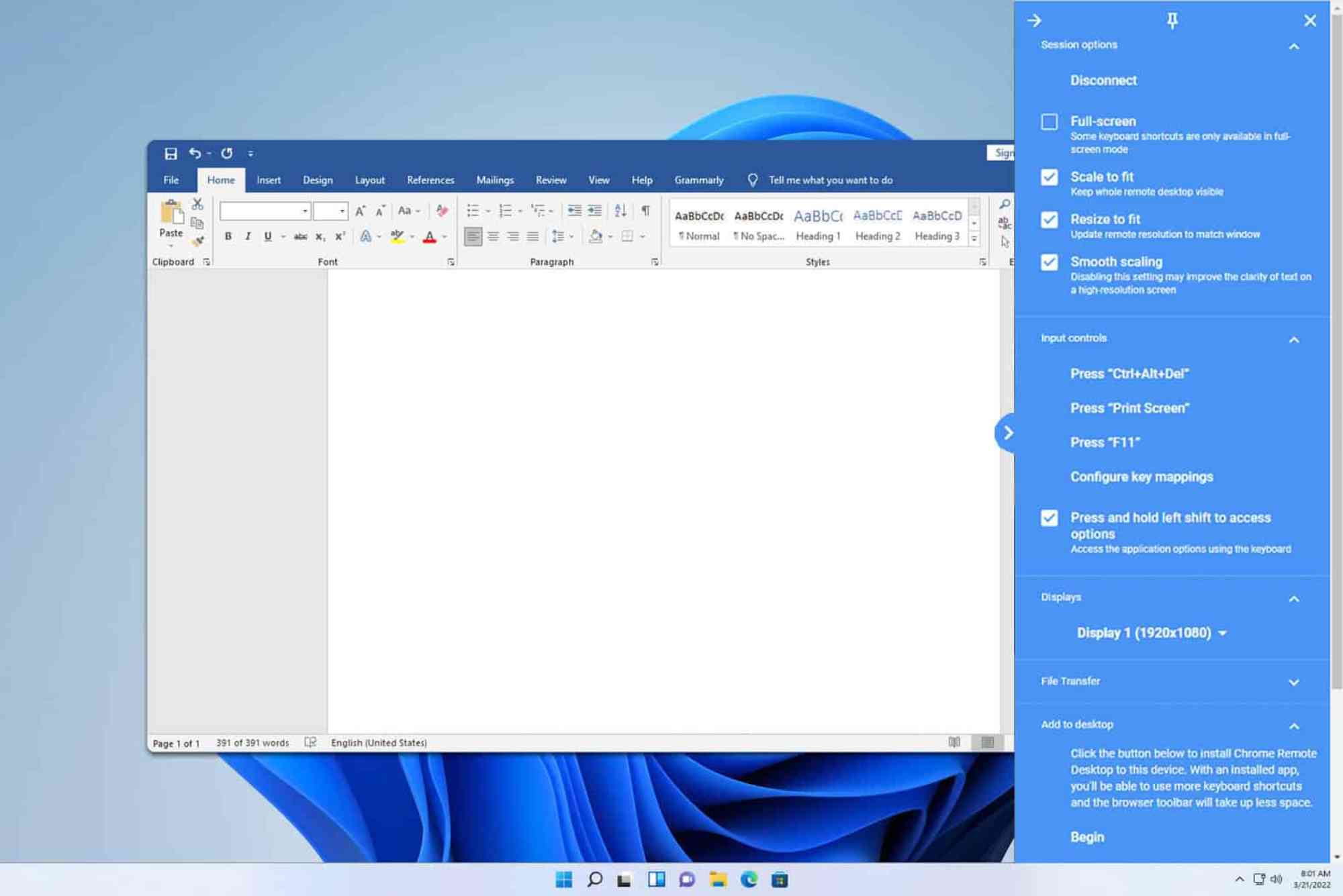Click Press "Print Screen" option

1129,408
